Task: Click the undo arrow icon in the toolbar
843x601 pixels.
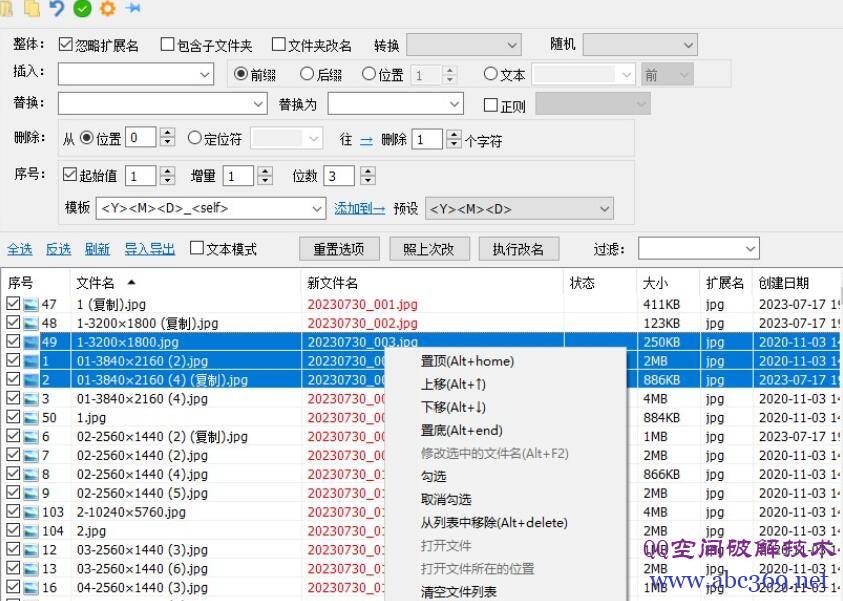Action: [55, 7]
